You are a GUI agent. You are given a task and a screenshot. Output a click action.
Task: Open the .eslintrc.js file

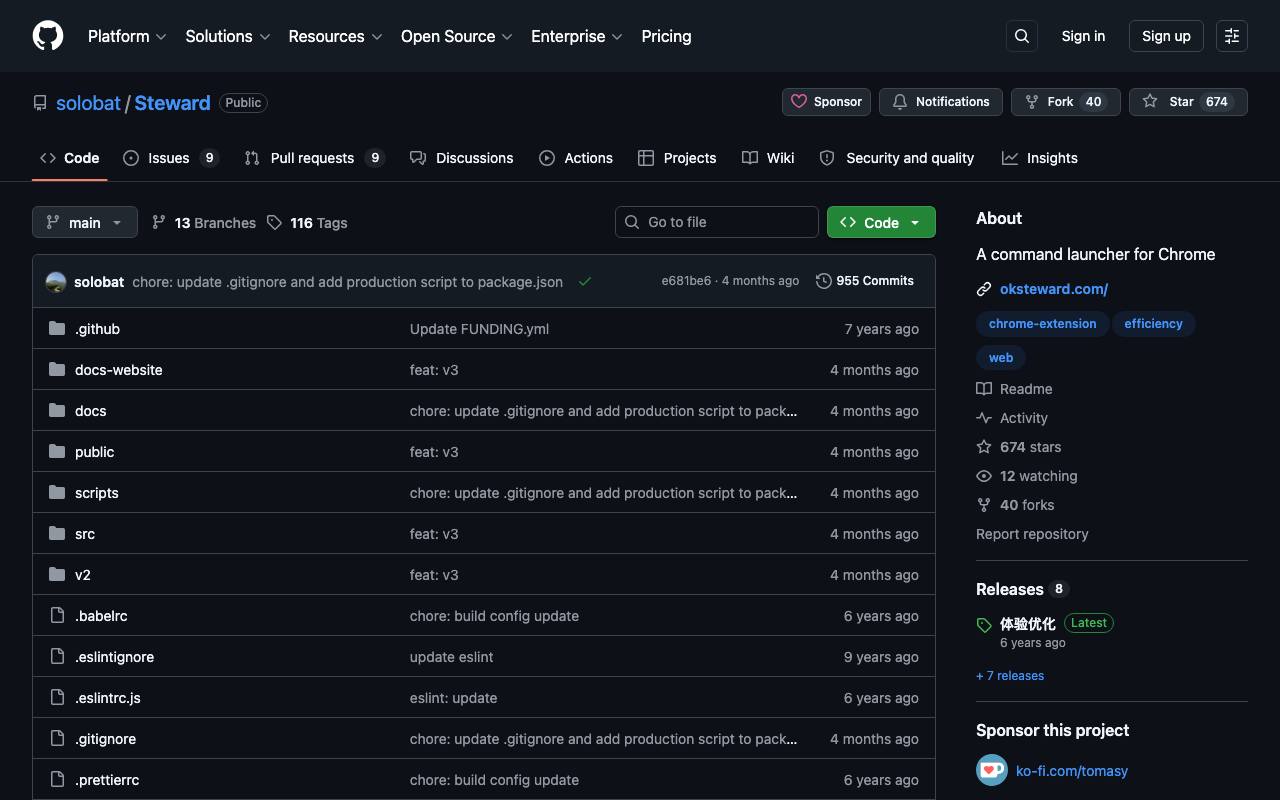tap(108, 698)
